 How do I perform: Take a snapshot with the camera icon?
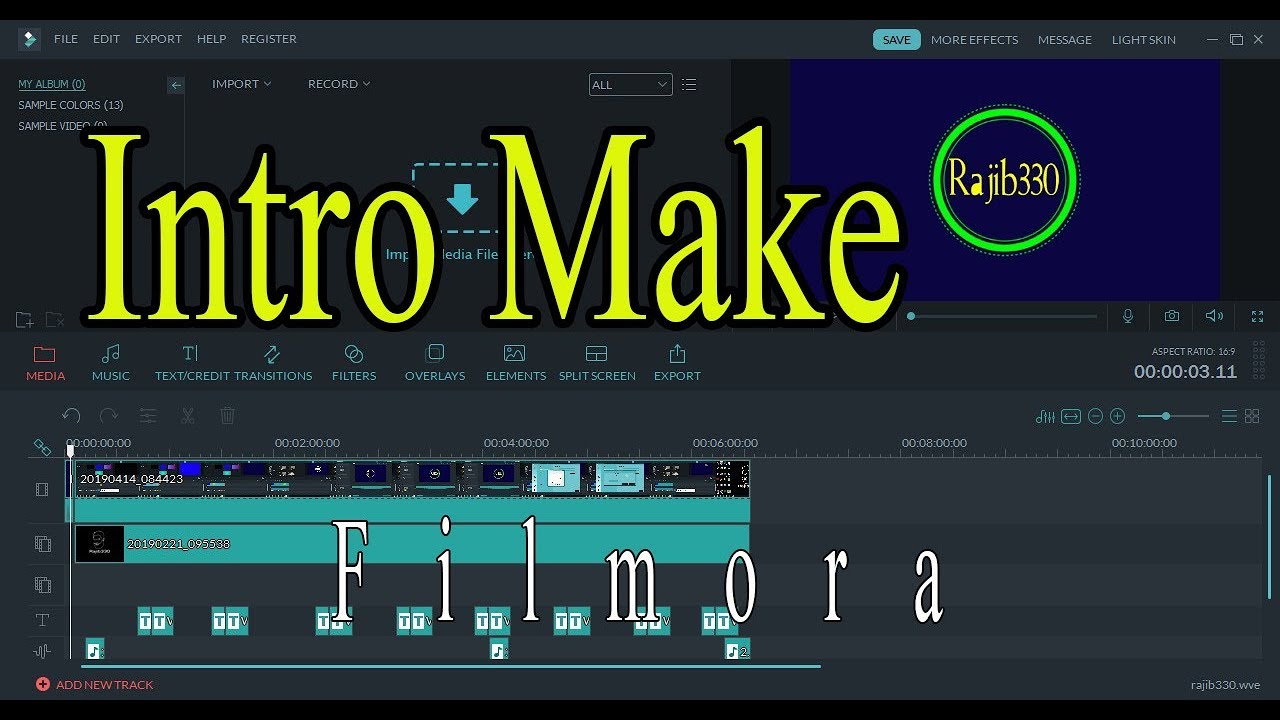pos(1171,316)
